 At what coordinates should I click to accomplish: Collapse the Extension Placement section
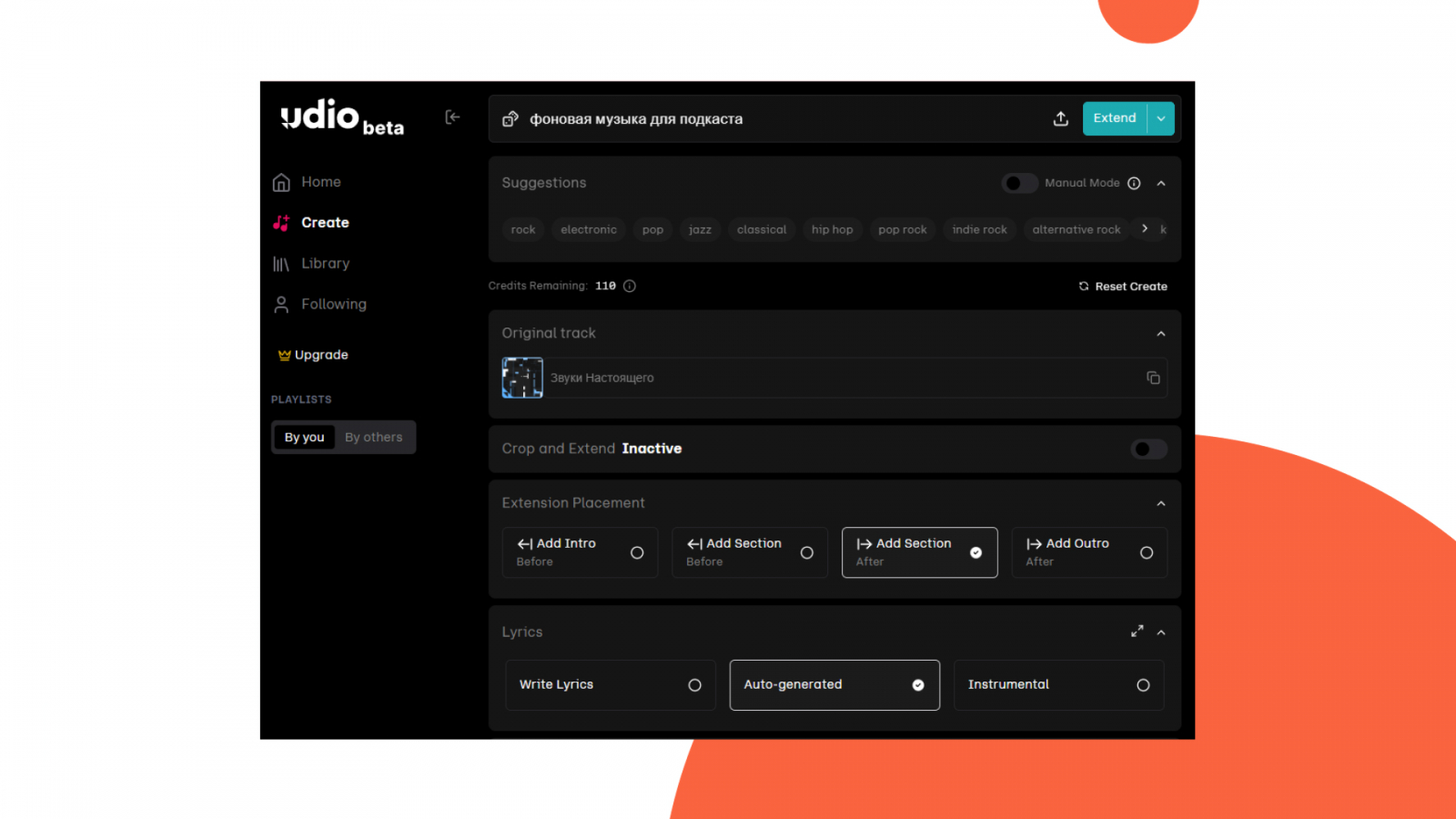(x=1161, y=504)
